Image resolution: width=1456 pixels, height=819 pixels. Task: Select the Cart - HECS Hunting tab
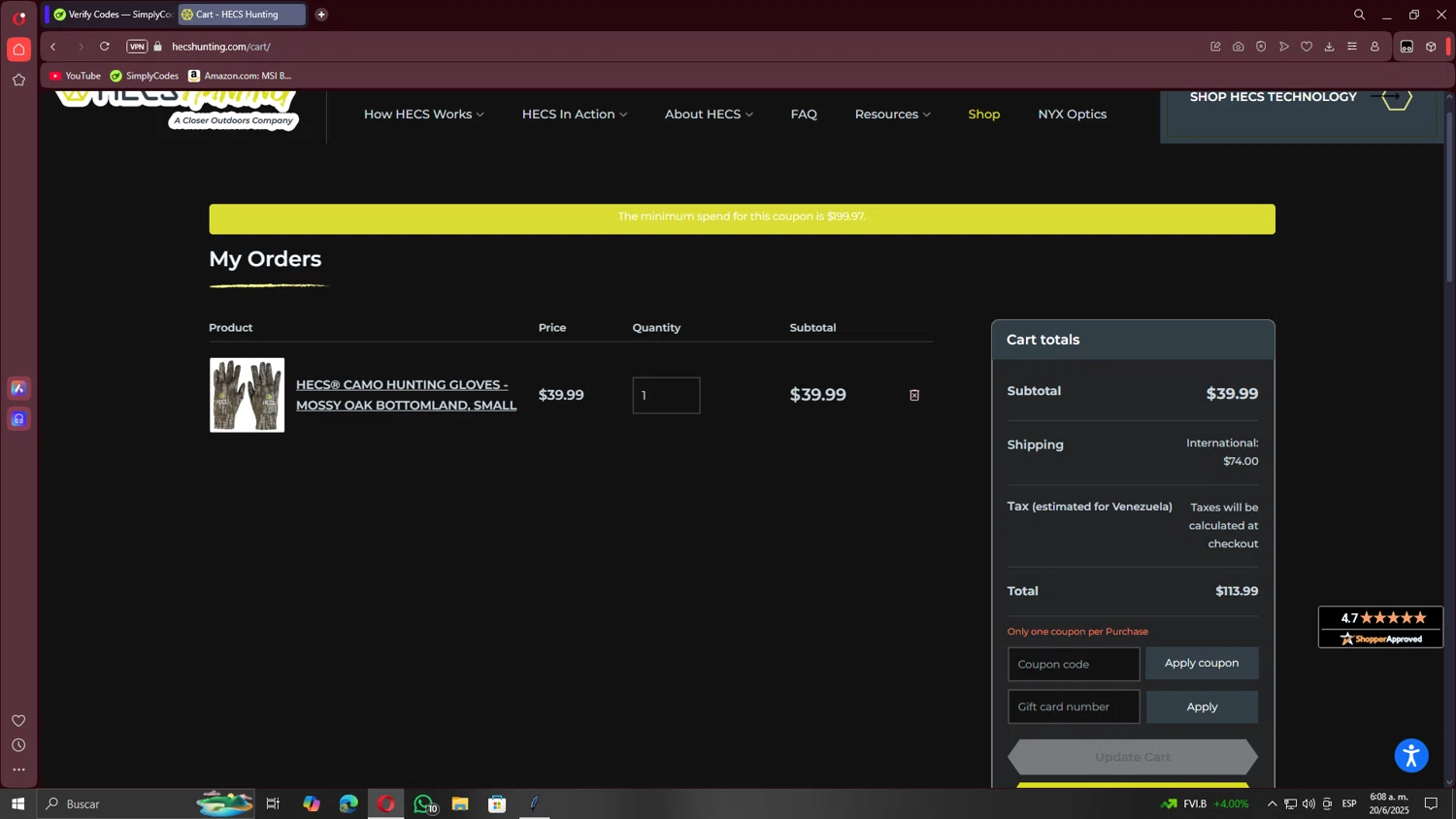tap(242, 15)
